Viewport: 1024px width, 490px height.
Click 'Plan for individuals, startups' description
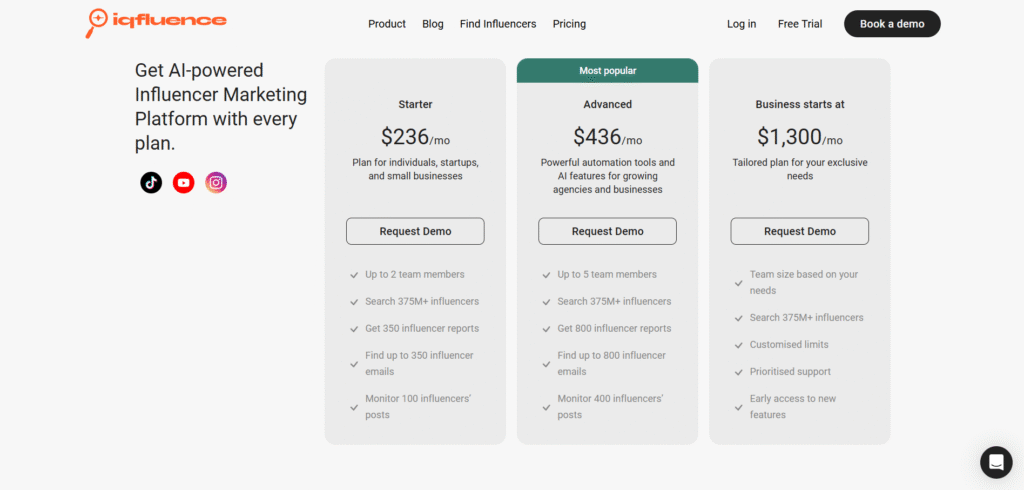click(x=415, y=169)
